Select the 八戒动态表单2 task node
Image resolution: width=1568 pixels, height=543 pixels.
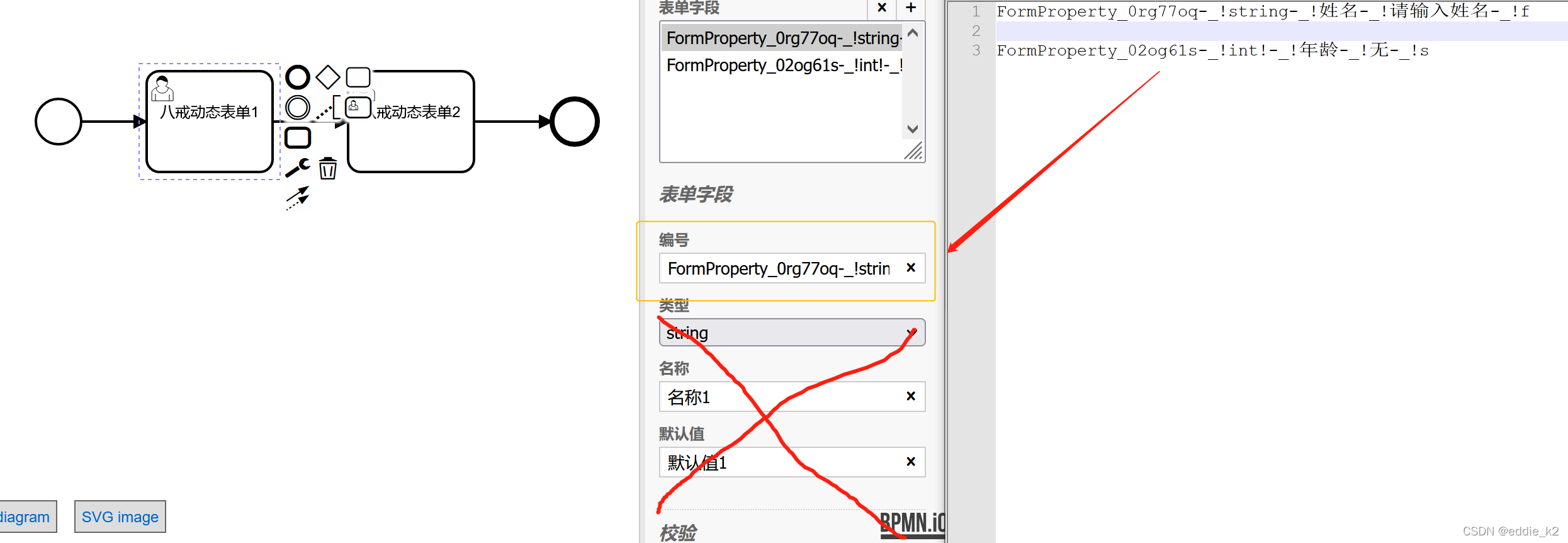point(411,122)
